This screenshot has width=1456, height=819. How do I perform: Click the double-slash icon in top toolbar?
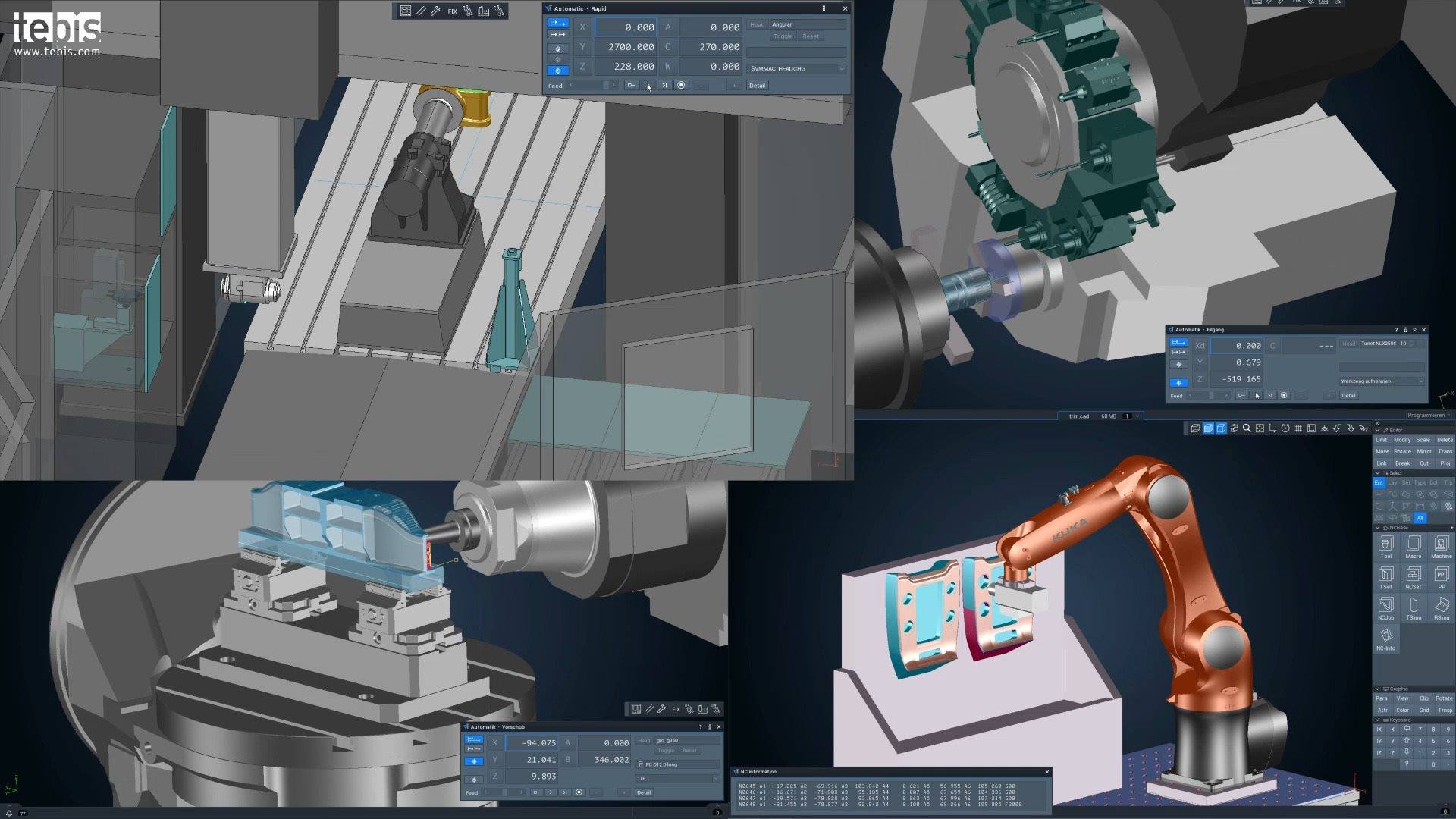421,11
